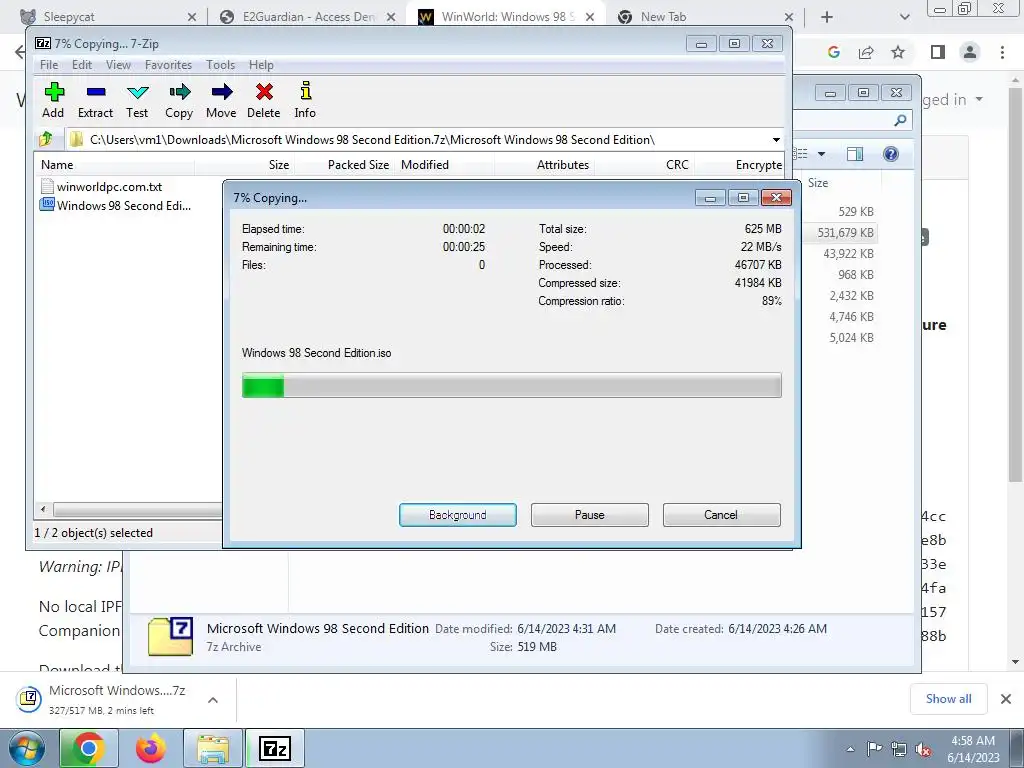Open Chrome tab search dropdown
1024x768 pixels.
coord(904,17)
